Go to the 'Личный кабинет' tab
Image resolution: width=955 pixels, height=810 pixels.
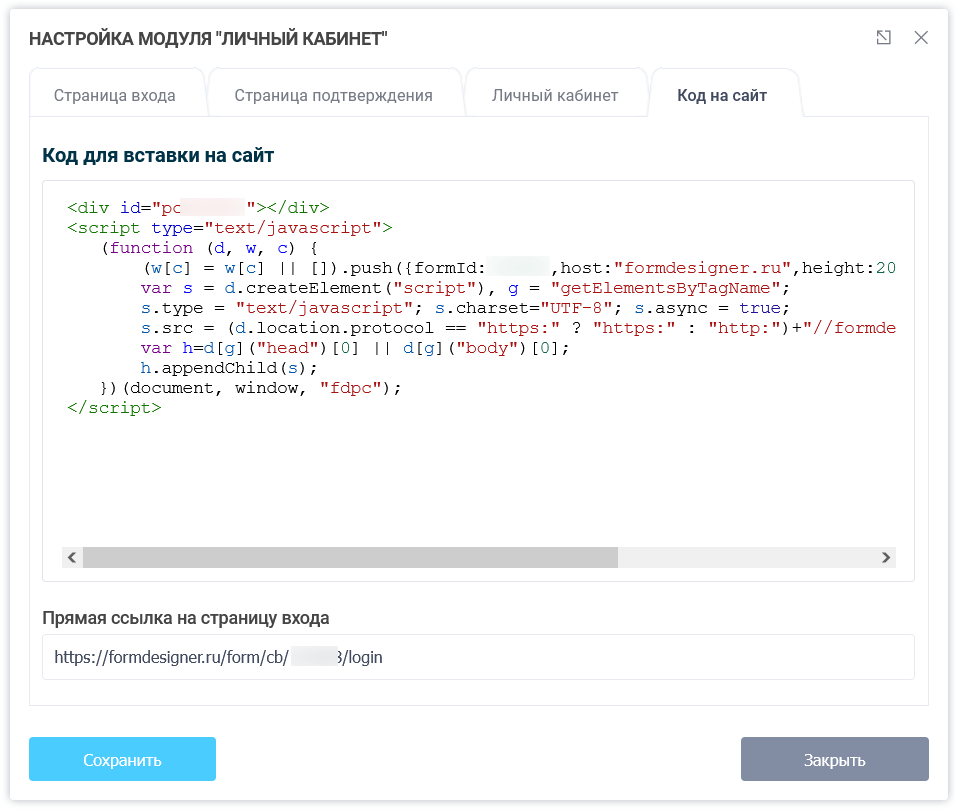(x=555, y=96)
